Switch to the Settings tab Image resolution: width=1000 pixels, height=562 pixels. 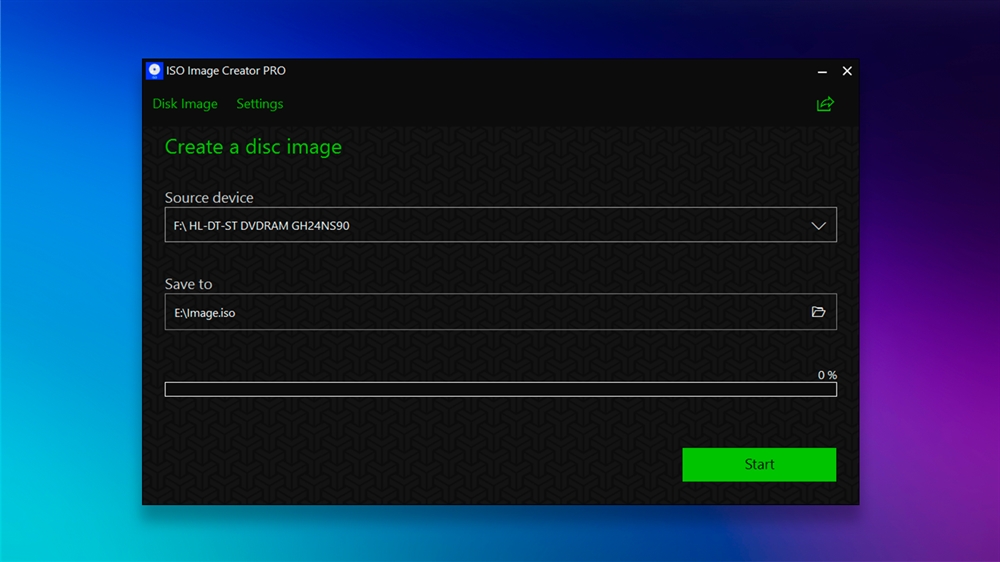click(260, 103)
